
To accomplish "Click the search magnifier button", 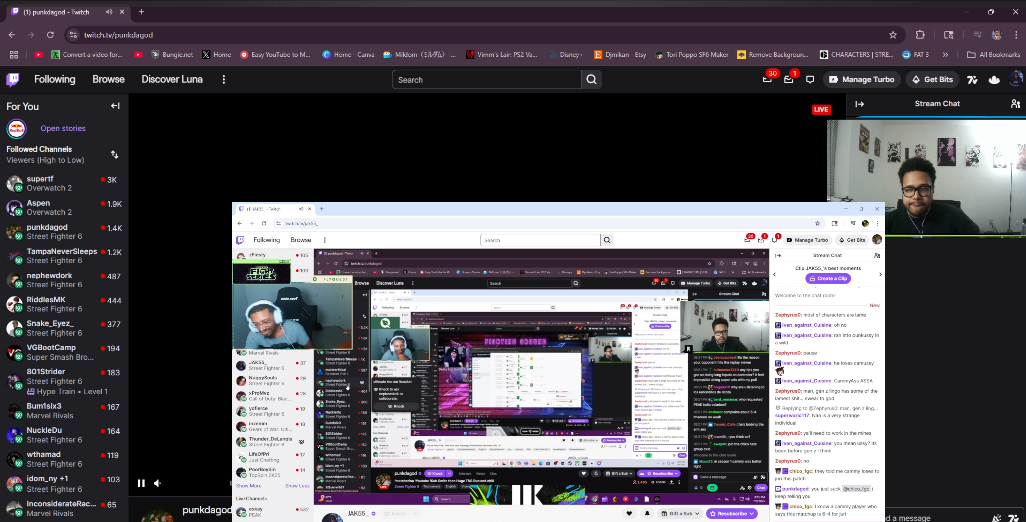I will pos(592,80).
